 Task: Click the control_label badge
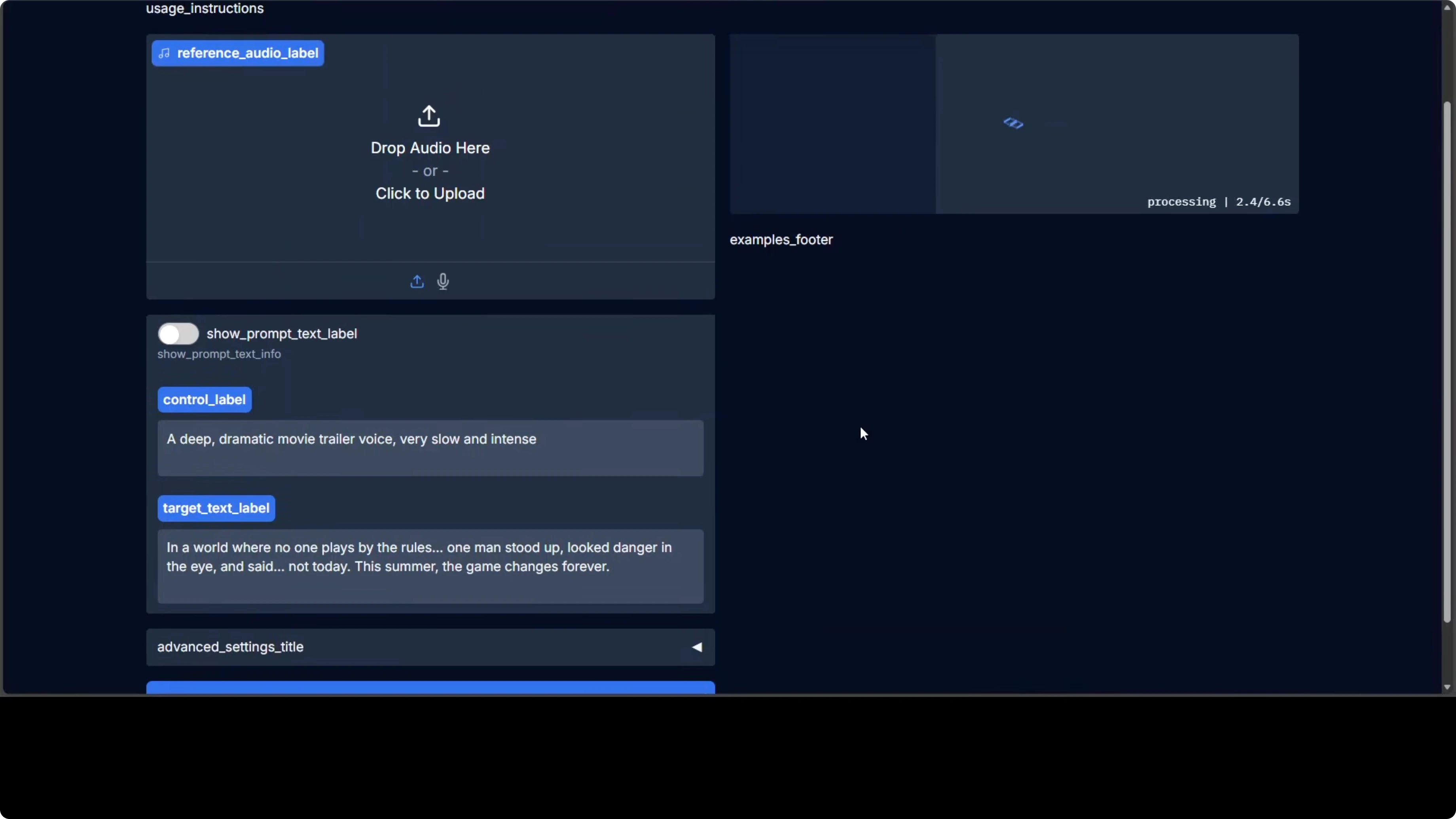click(204, 400)
